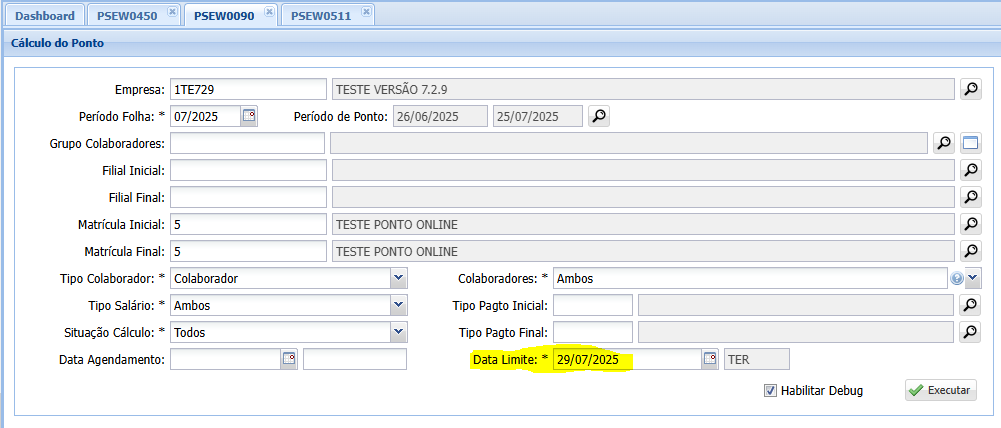The width and height of the screenshot is (1001, 428).
Task: Open the Data Agendamento calendar picker
Action: tap(289, 359)
